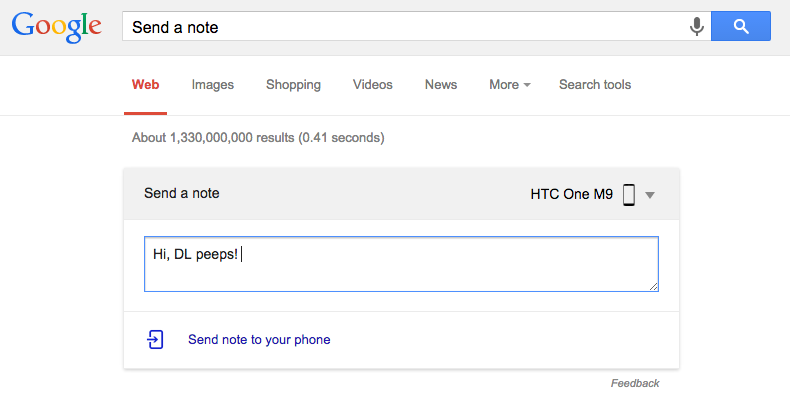Click the Google logo
790x406 pixels.
[59, 28]
